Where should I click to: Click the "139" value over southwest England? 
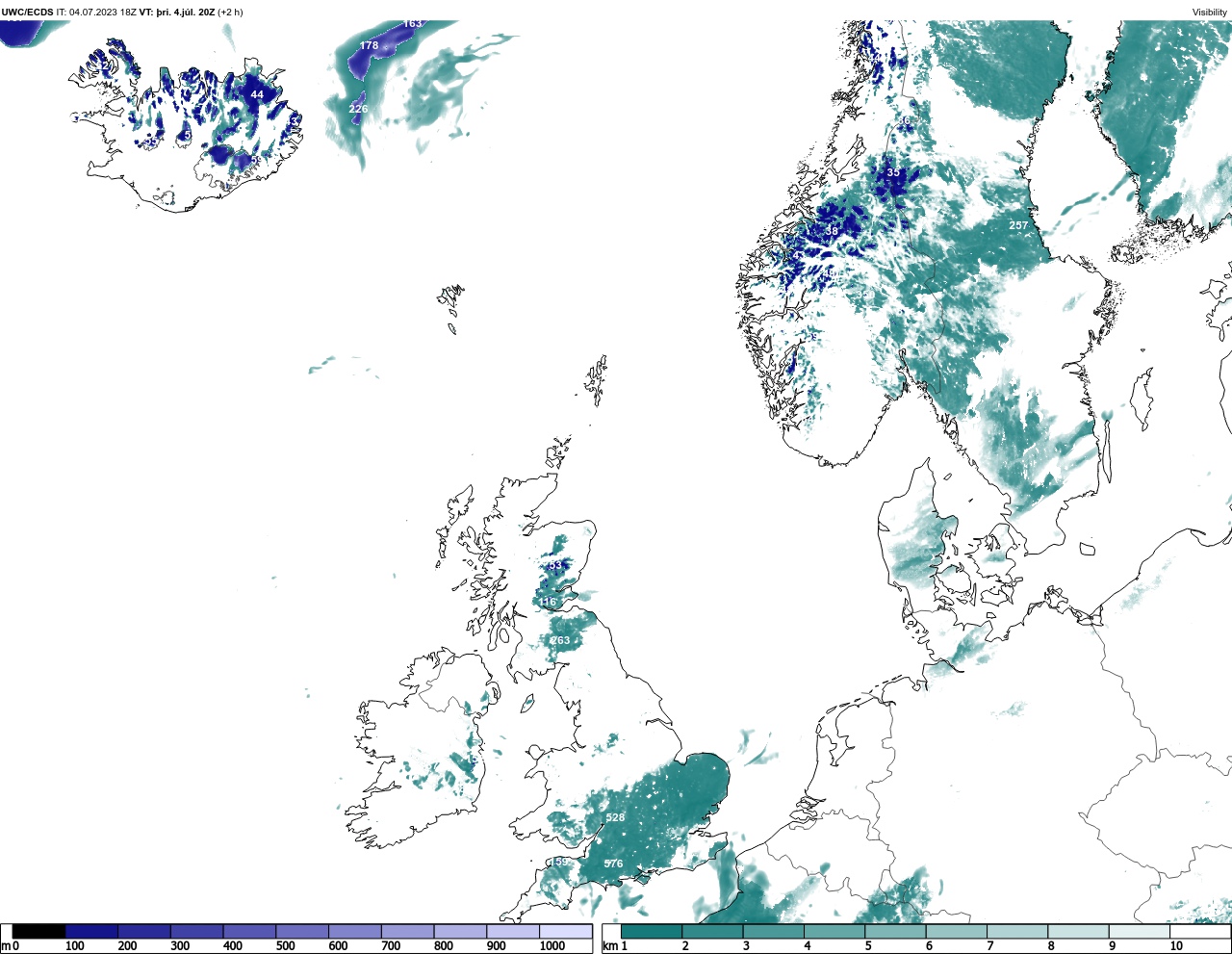coord(559,862)
